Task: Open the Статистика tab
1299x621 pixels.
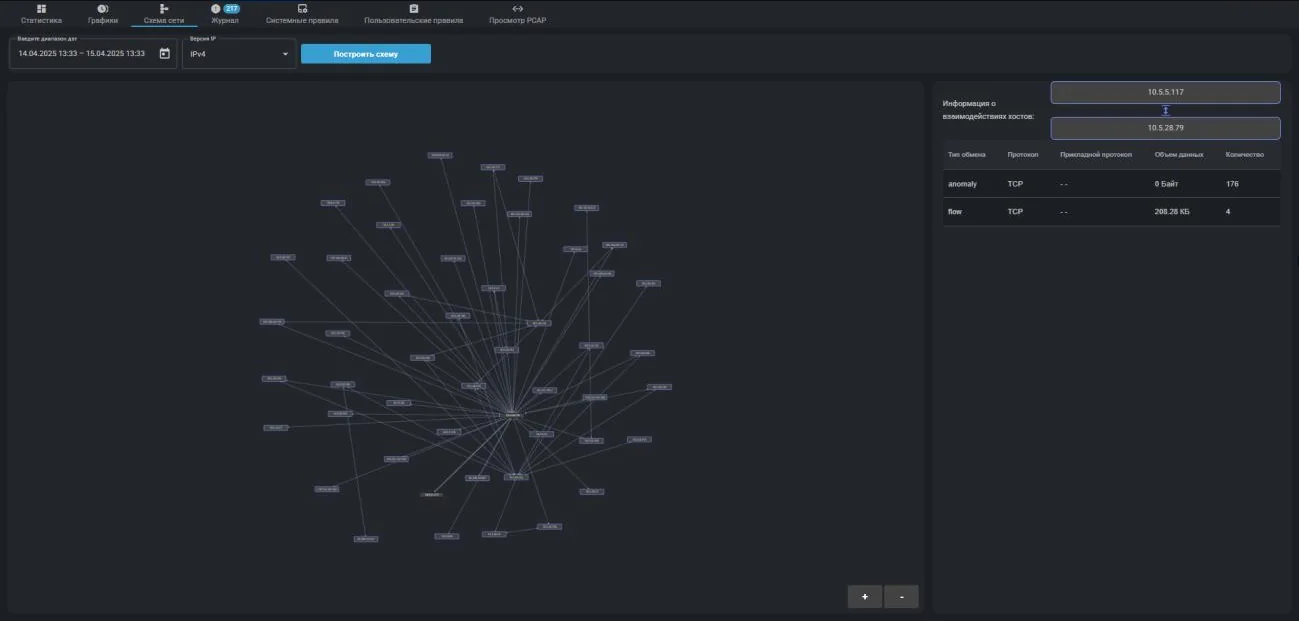Action: coord(41,14)
